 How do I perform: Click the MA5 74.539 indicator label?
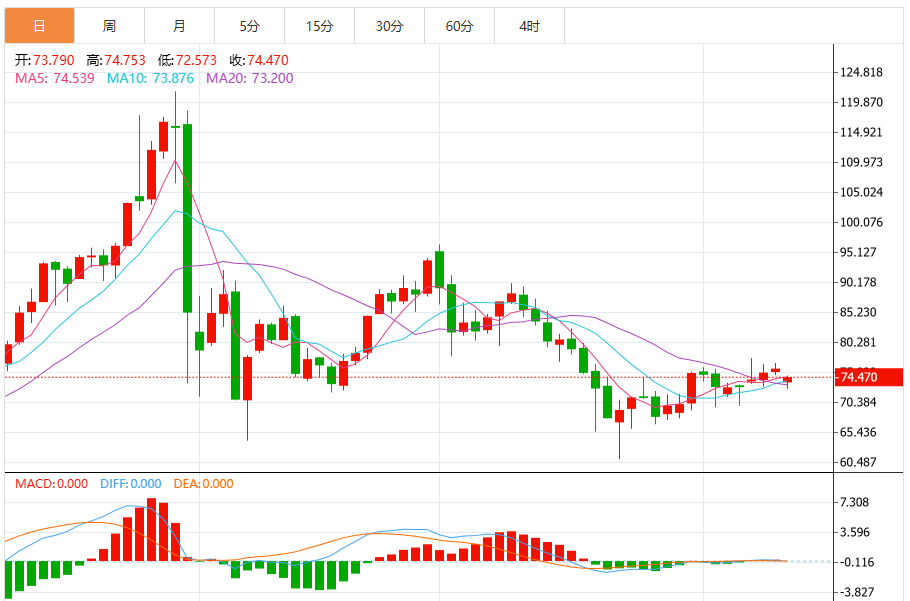(x=55, y=78)
